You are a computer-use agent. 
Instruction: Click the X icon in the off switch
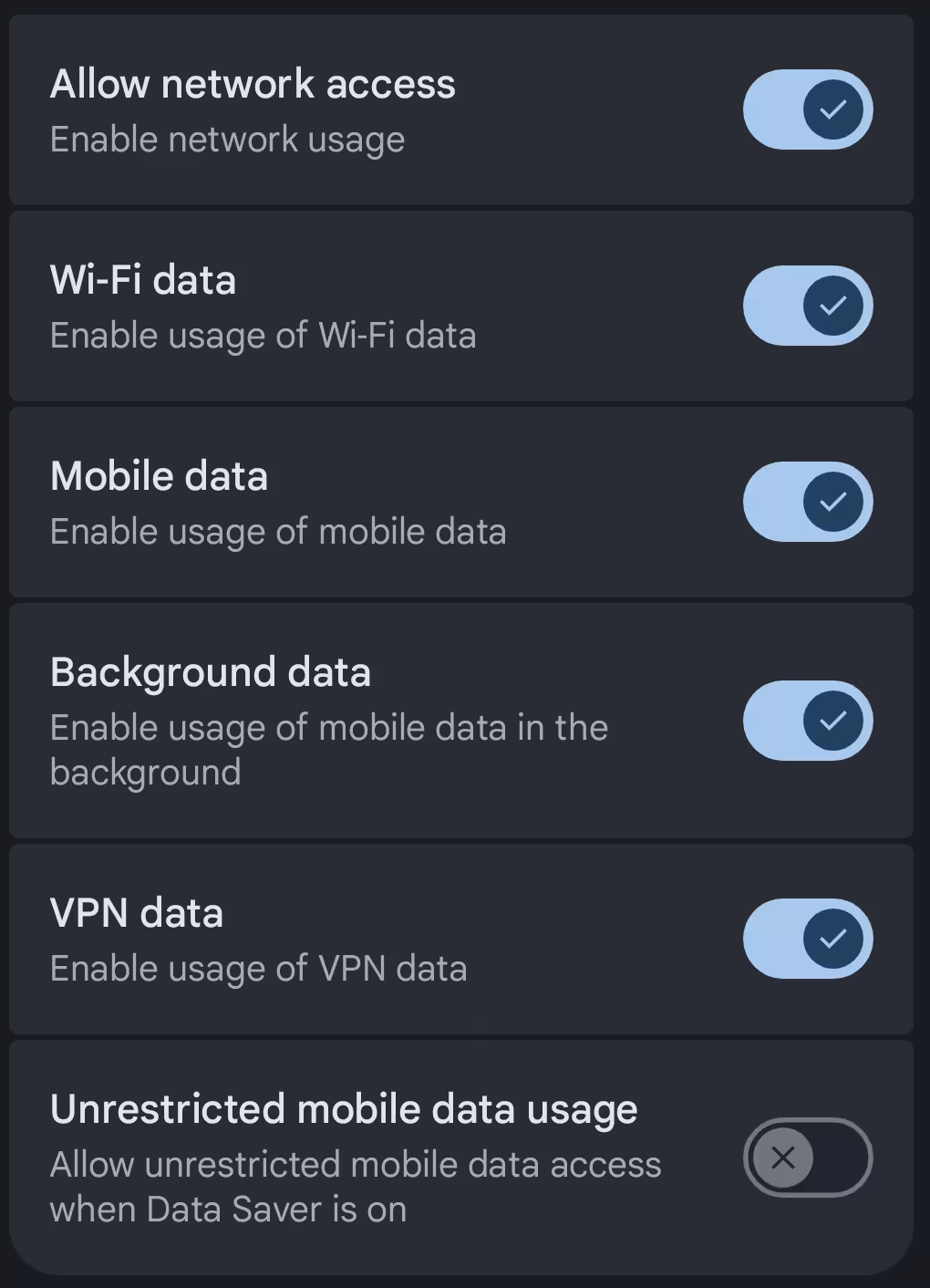[782, 1158]
